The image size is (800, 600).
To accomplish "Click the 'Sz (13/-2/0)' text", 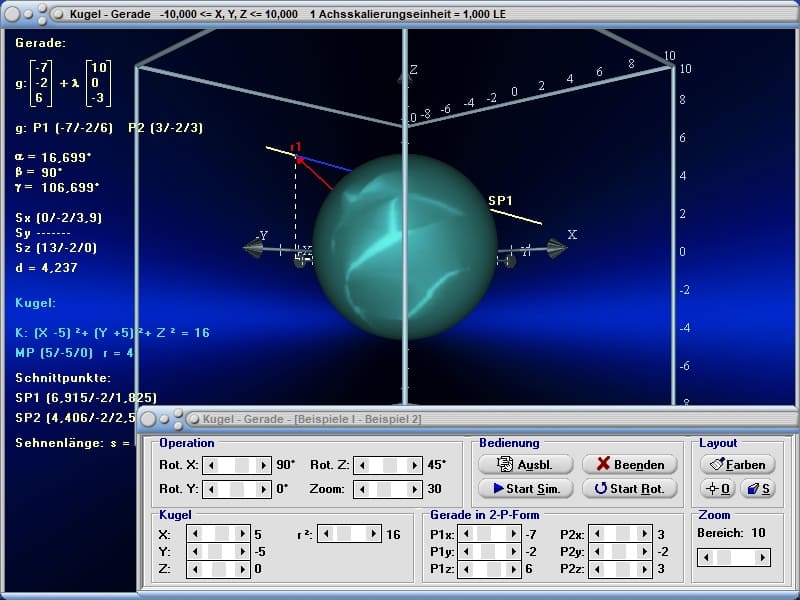I will pos(56,247).
